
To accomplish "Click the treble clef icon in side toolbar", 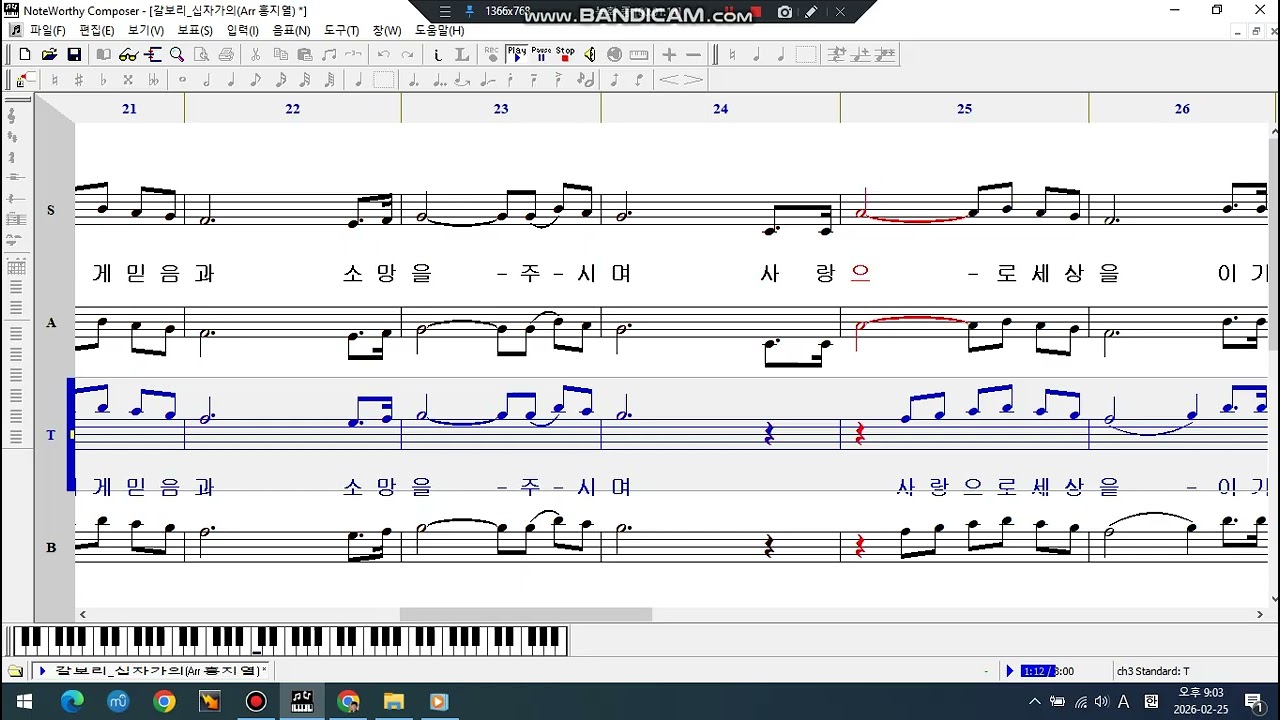I will [x=13, y=116].
